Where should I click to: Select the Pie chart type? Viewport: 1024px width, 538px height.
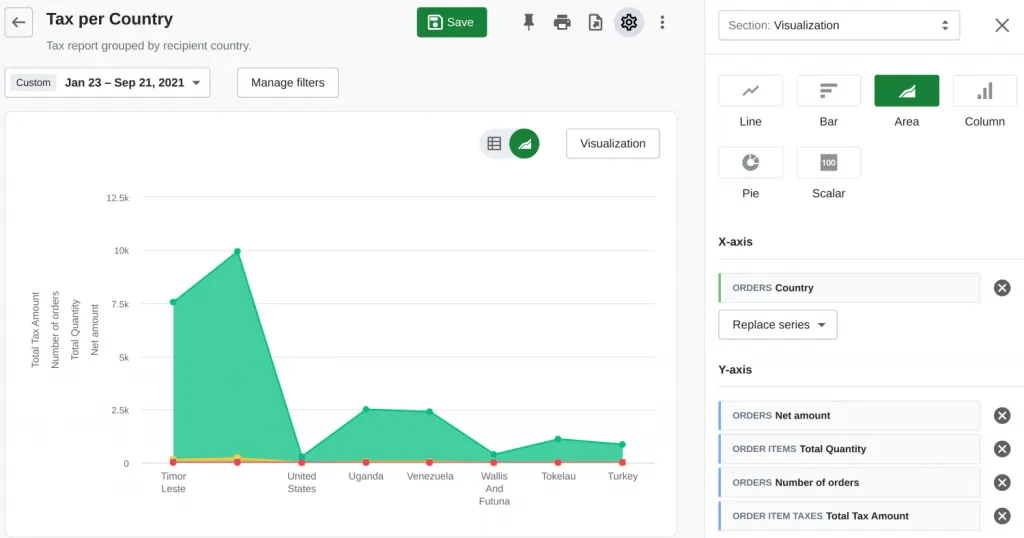tap(750, 163)
